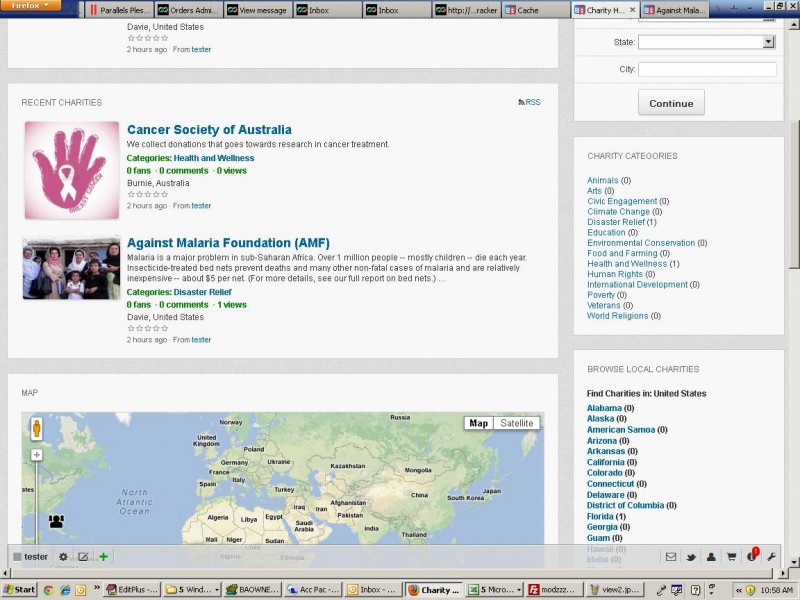Open the notifications icon with red badge
800x600 pixels.
pyautogui.click(x=752, y=555)
